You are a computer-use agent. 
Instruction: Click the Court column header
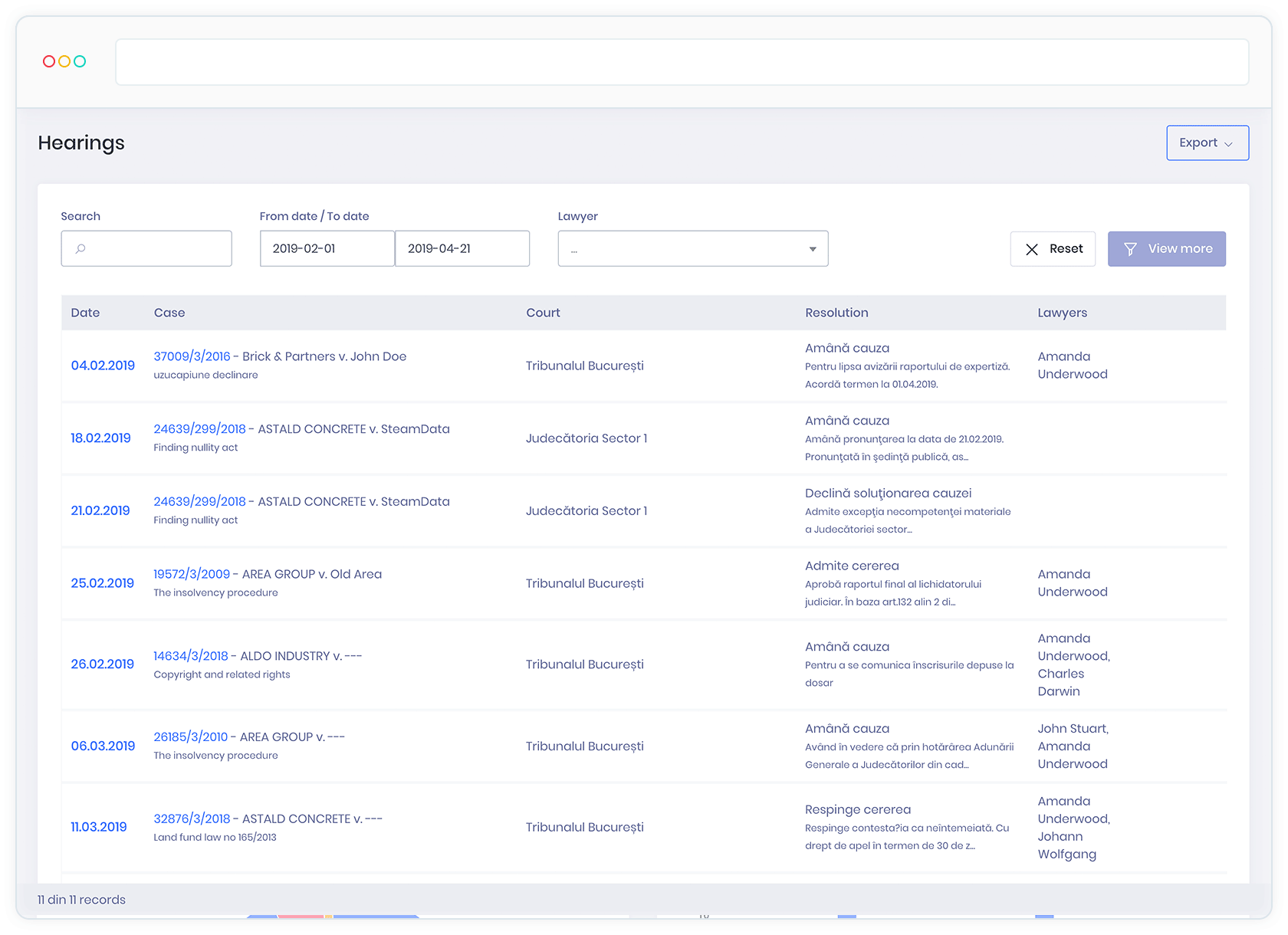(x=543, y=313)
